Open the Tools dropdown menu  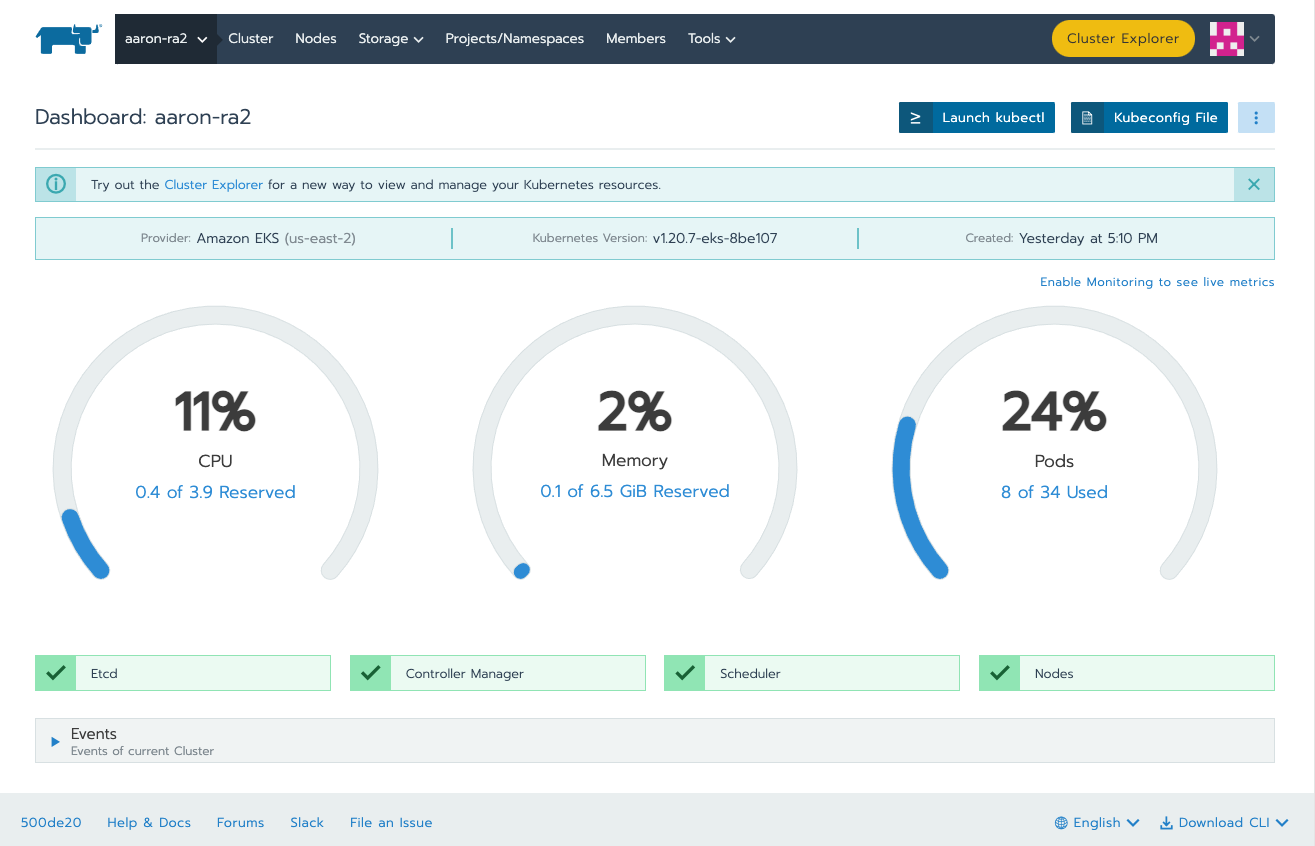tap(711, 38)
